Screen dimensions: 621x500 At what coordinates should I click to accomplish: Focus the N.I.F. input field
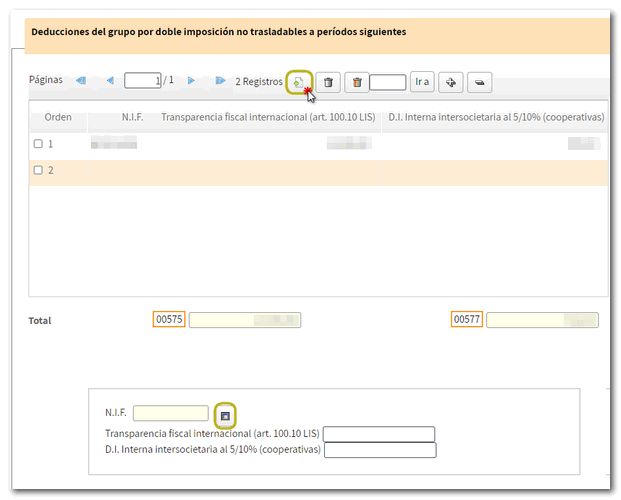click(170, 413)
